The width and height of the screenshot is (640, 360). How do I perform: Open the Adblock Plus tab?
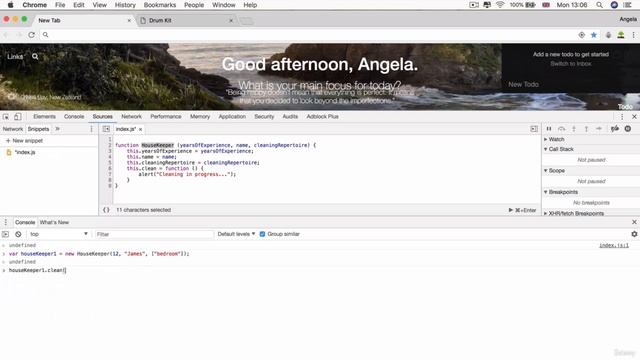[x=322, y=117]
